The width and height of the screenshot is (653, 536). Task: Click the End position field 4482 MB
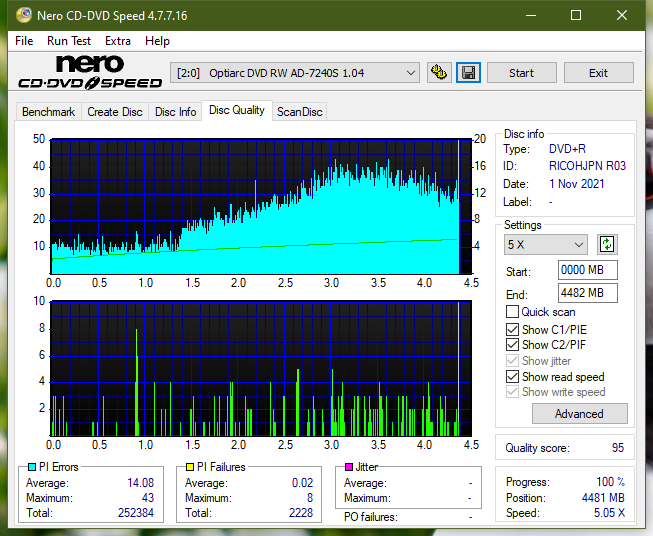tap(588, 293)
